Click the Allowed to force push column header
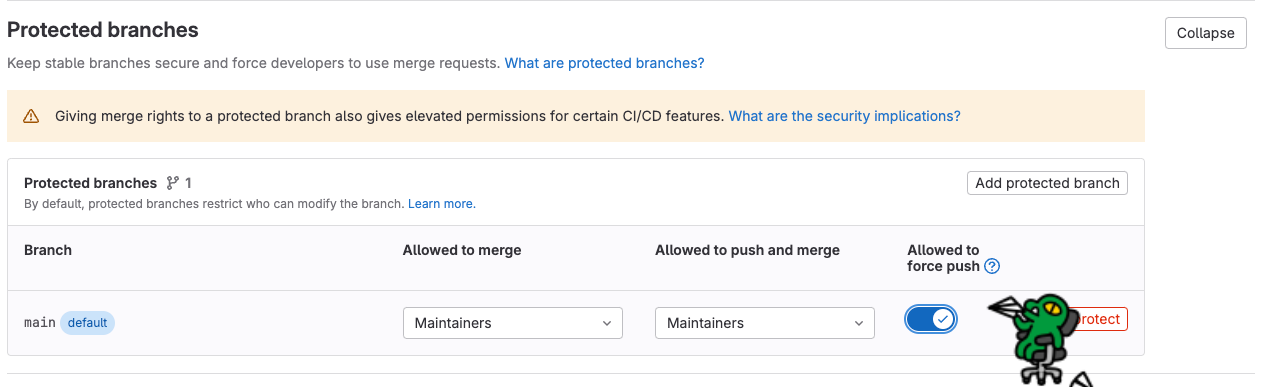The height and width of the screenshot is (387, 1269). point(943,258)
